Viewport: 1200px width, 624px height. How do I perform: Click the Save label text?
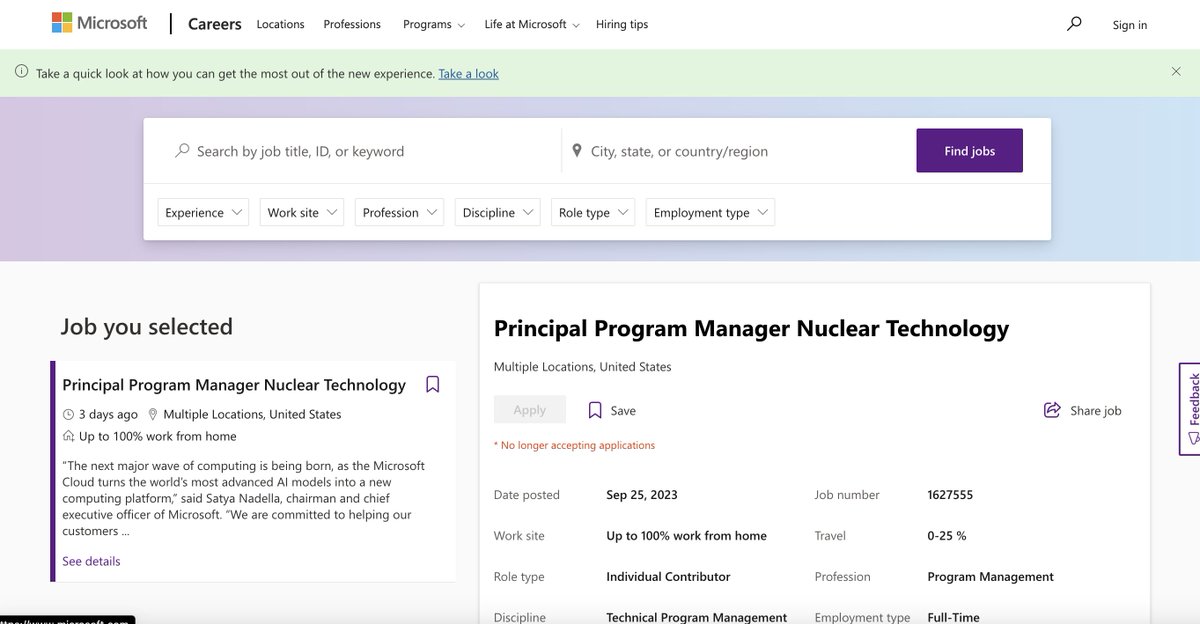click(x=623, y=411)
